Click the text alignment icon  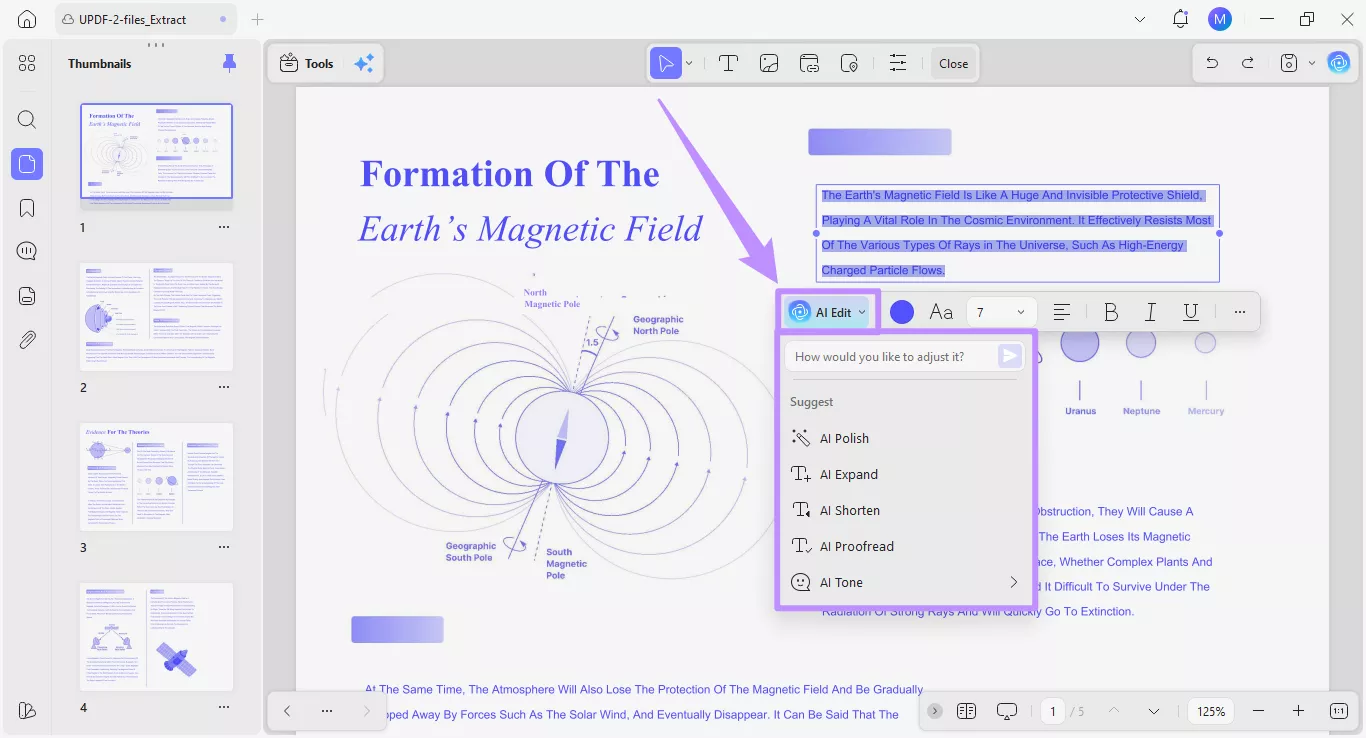[1062, 312]
